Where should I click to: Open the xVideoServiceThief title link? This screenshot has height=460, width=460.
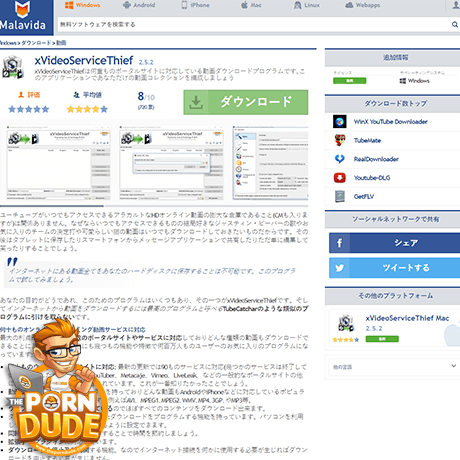84,61
